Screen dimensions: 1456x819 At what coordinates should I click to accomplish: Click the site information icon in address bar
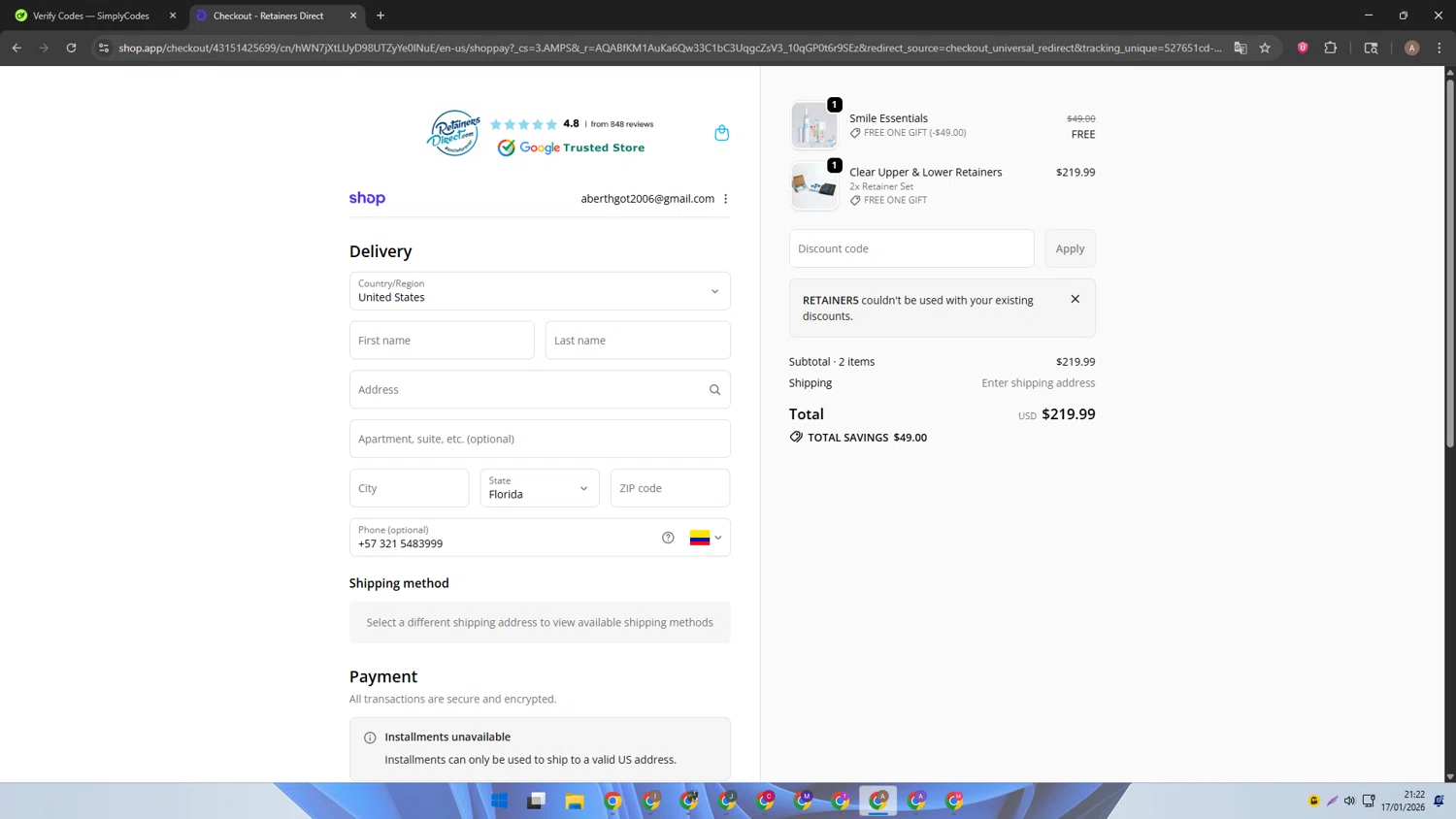[104, 48]
